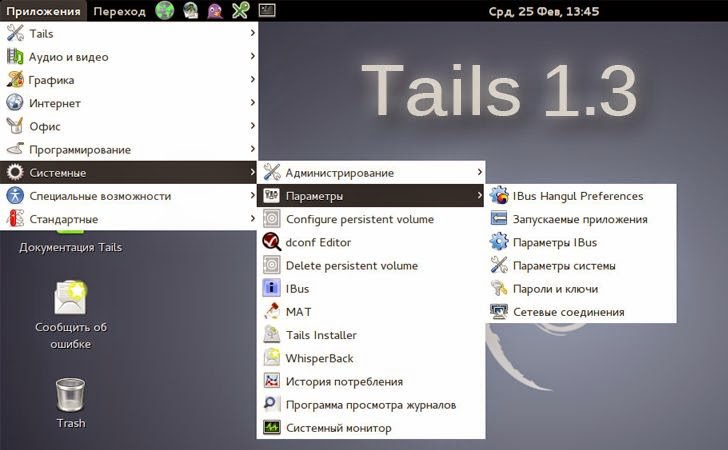
Task: Expand the Графика submenu arrow
Action: tap(252, 79)
